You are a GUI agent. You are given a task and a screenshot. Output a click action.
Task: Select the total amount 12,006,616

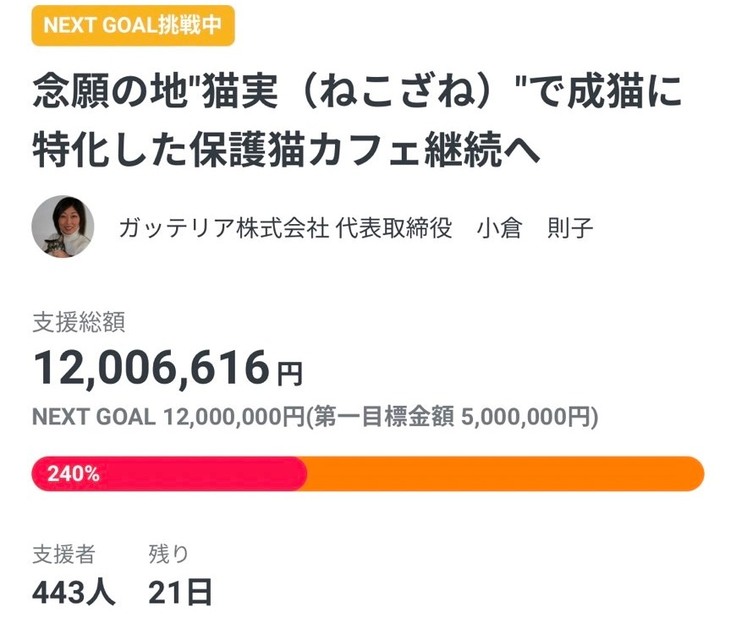pyautogui.click(x=149, y=368)
